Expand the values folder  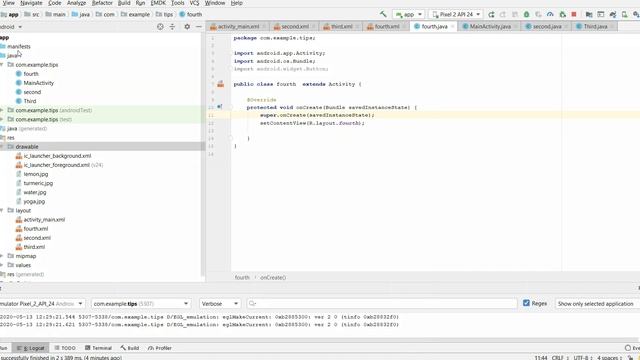pos(2,265)
